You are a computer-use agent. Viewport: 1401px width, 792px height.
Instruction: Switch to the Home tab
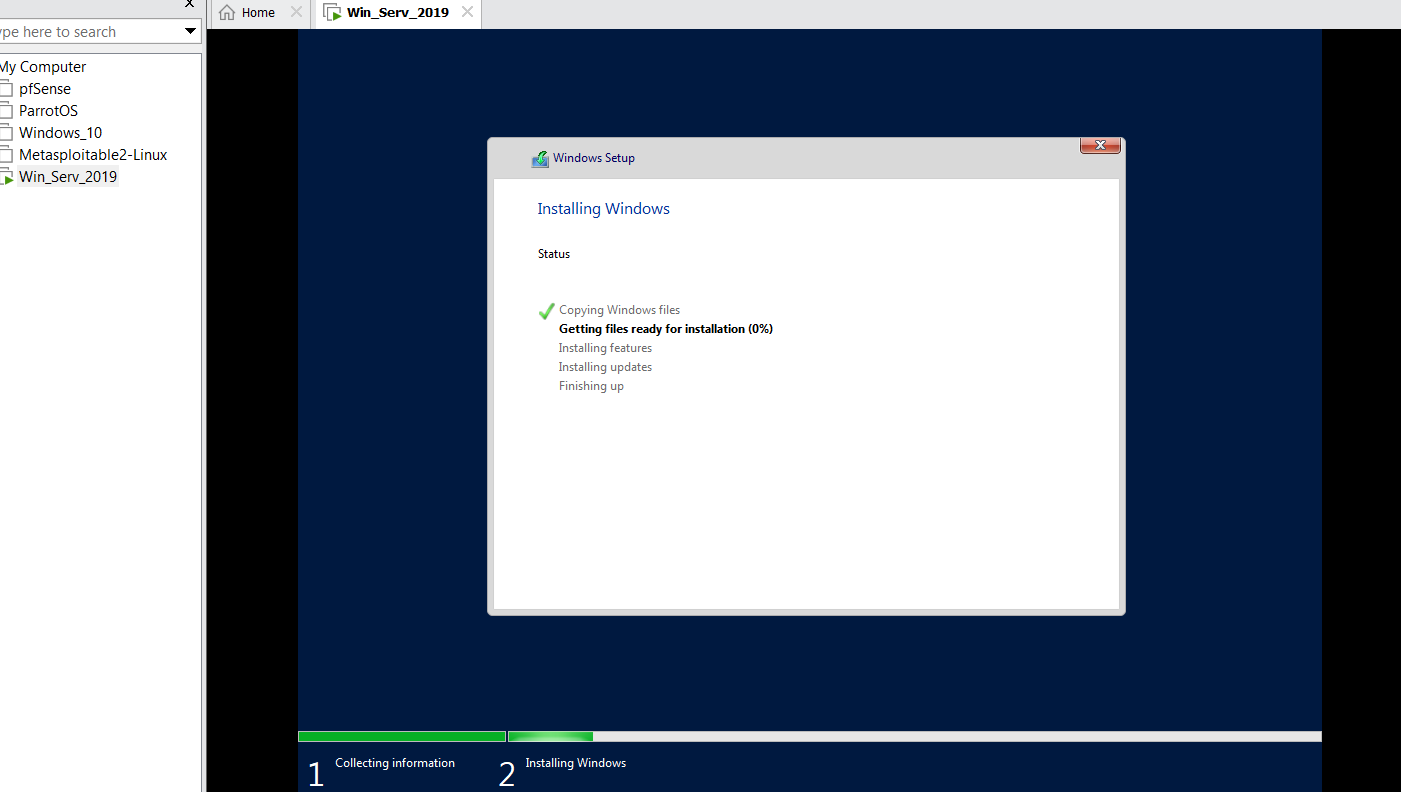(258, 13)
